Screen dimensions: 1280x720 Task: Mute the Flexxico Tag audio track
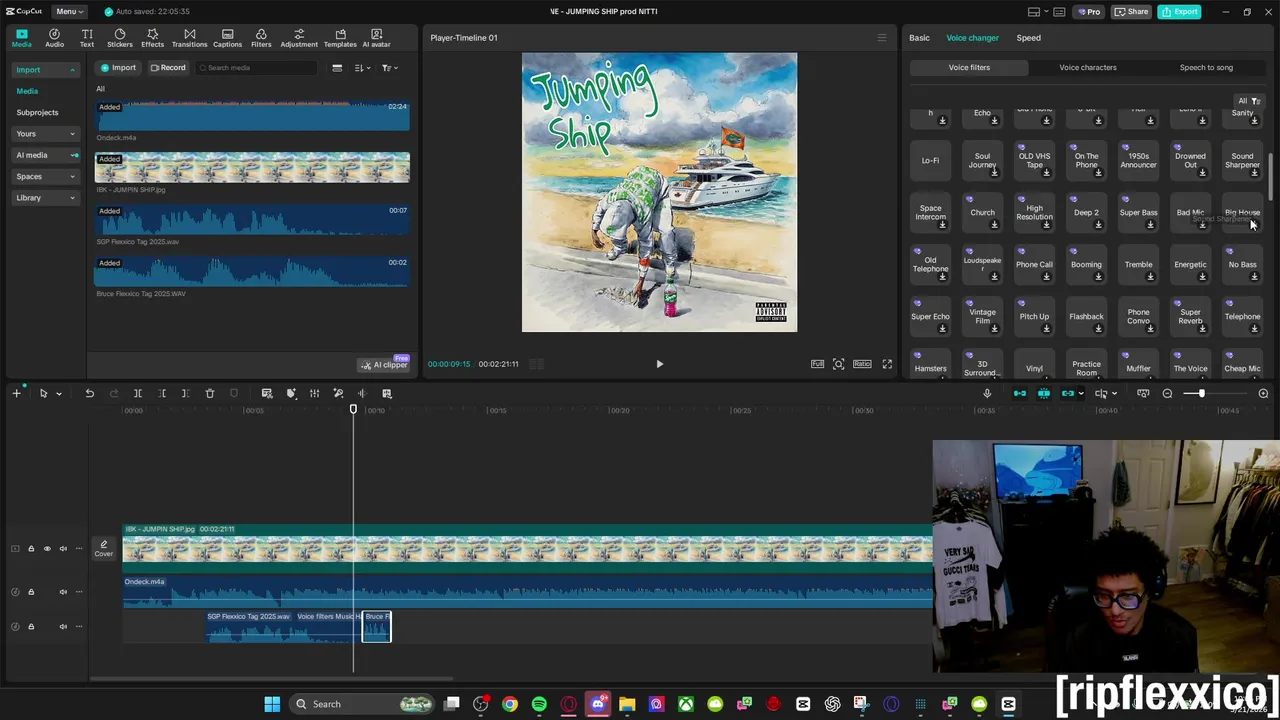click(x=62, y=627)
